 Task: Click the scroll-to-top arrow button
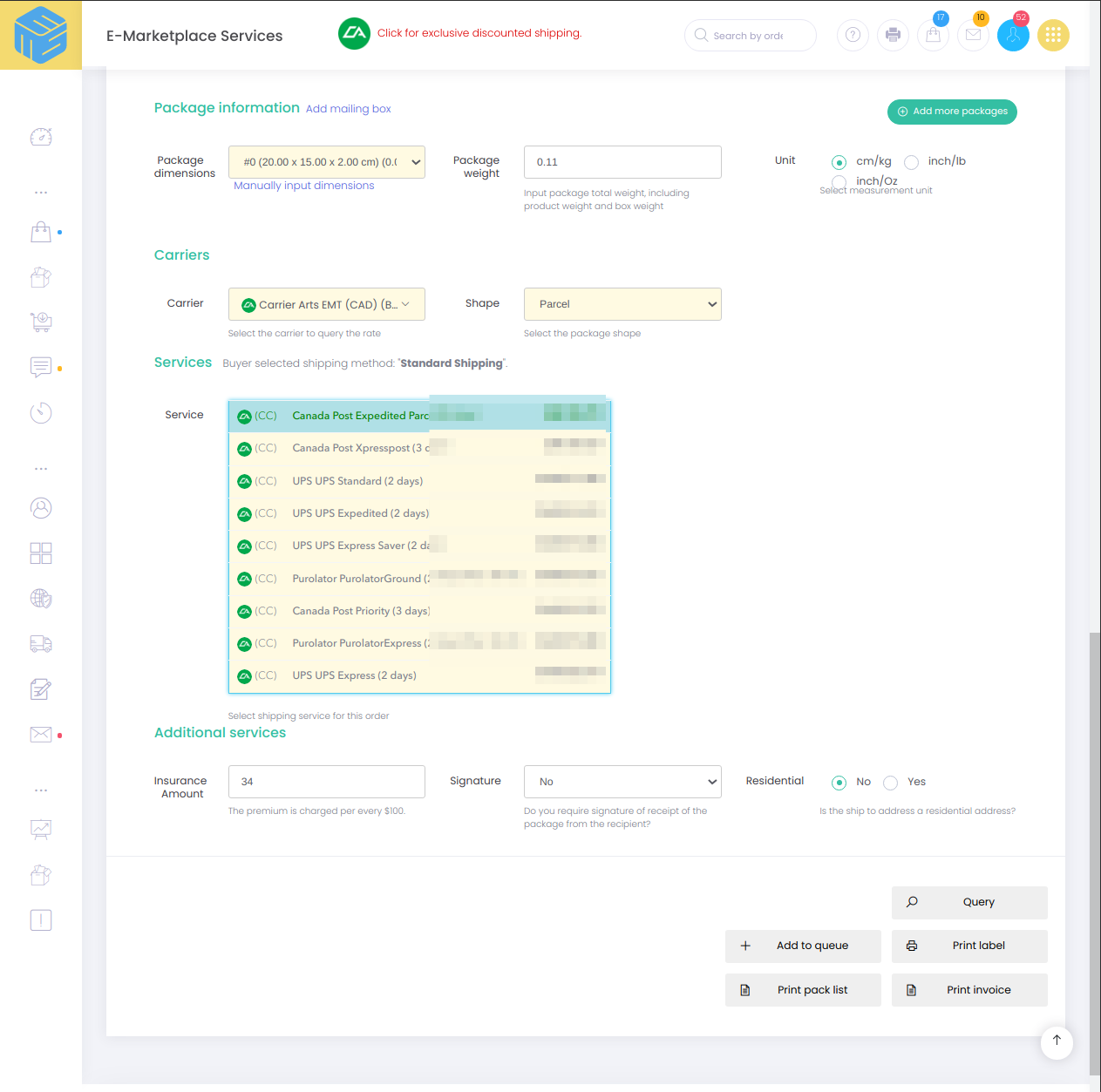[1057, 1041]
